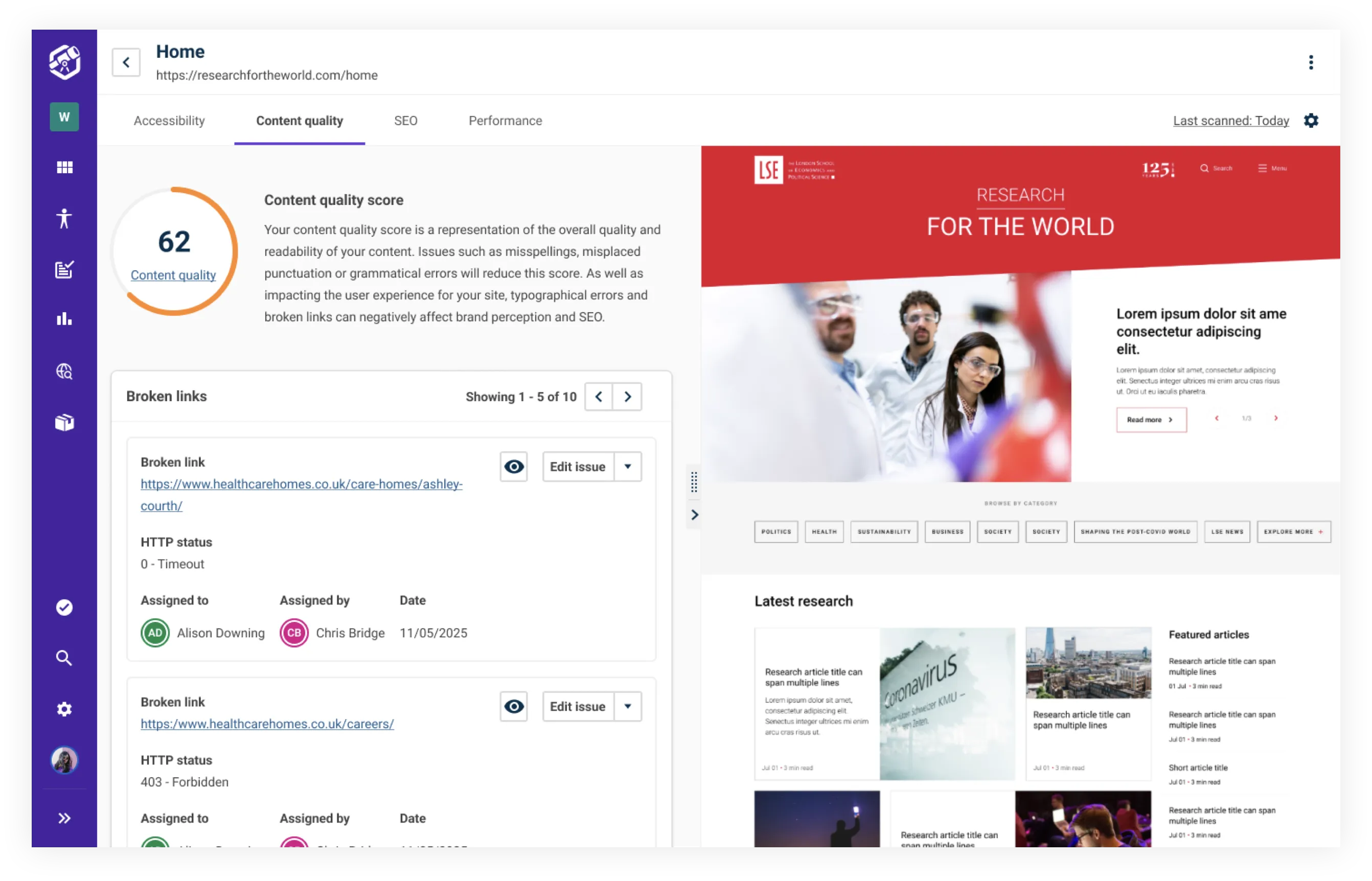
Task: Switch to the Performance tab
Action: tap(505, 121)
